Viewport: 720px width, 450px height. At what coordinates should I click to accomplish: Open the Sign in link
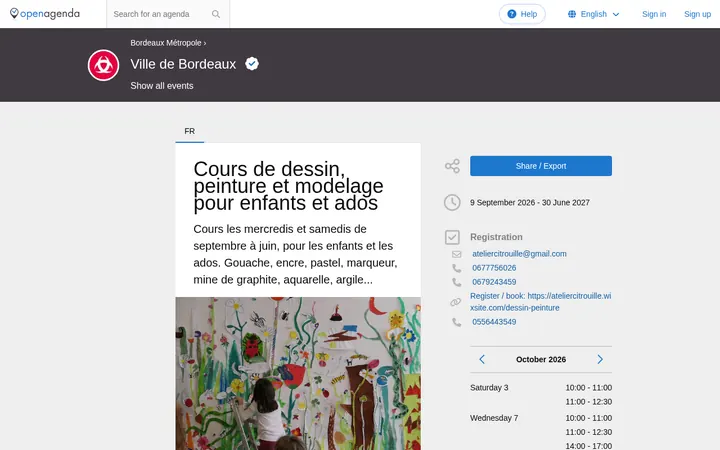click(654, 14)
